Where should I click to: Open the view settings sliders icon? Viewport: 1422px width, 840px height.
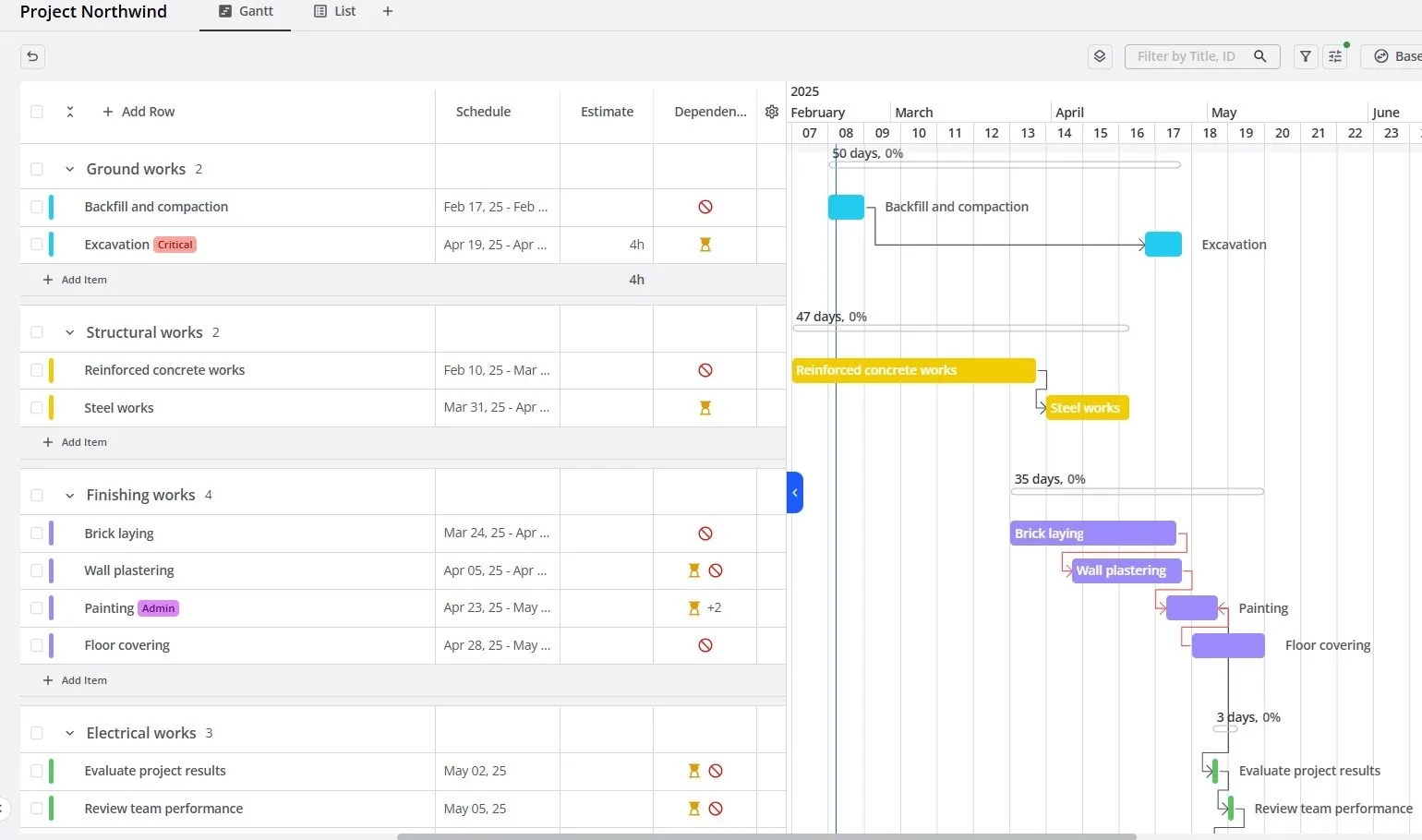point(1334,56)
